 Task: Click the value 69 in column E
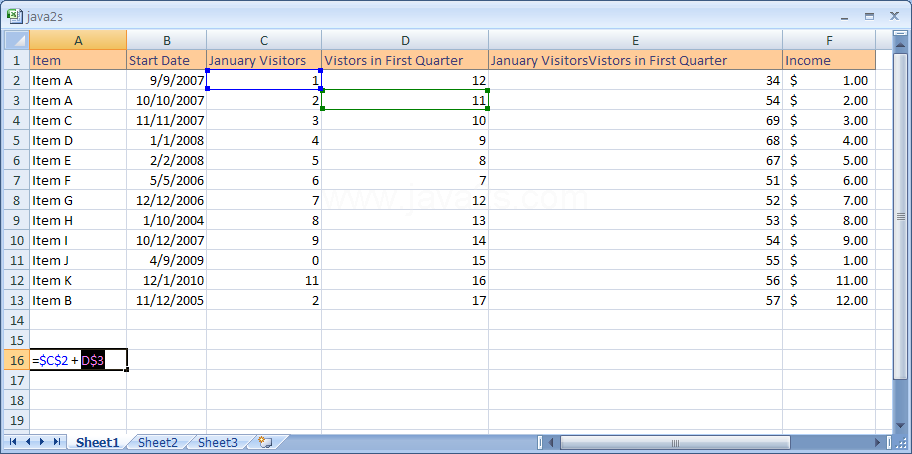(635, 120)
